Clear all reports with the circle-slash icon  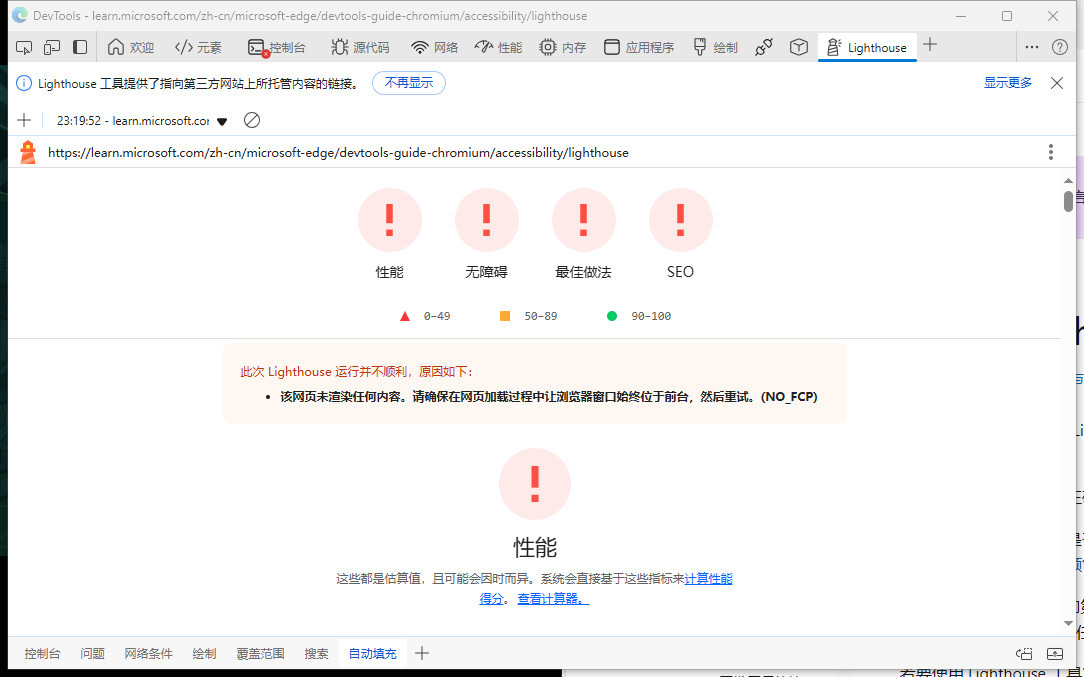pos(252,120)
